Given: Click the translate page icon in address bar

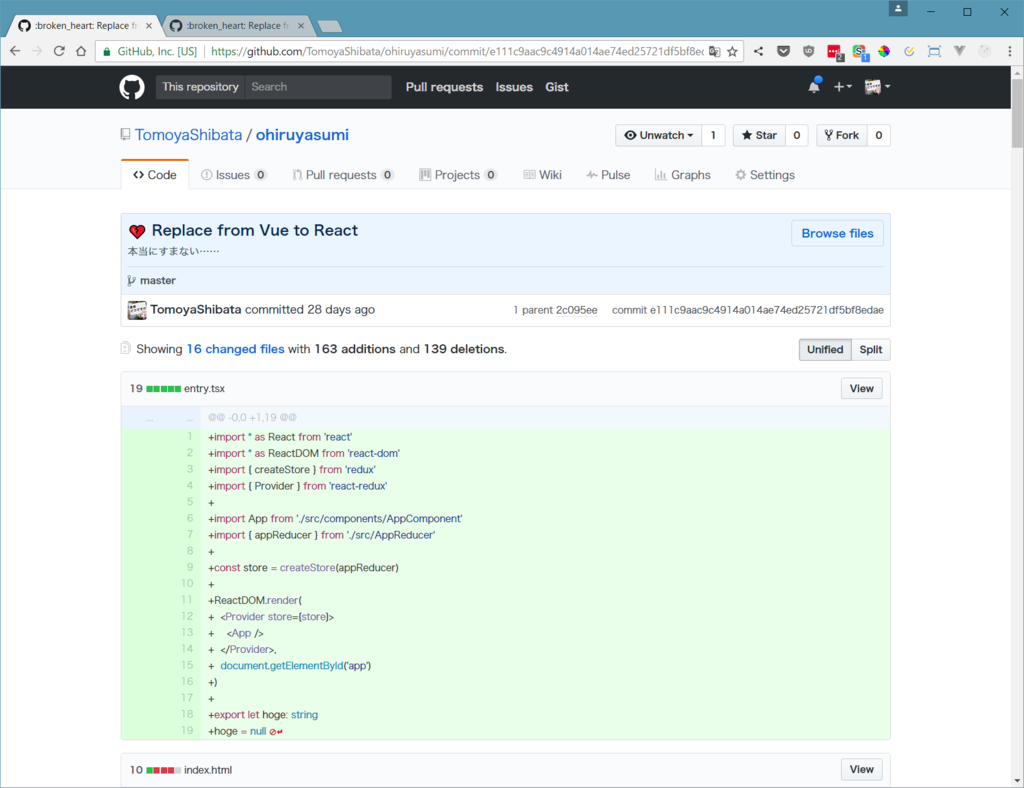Looking at the screenshot, I should point(715,52).
